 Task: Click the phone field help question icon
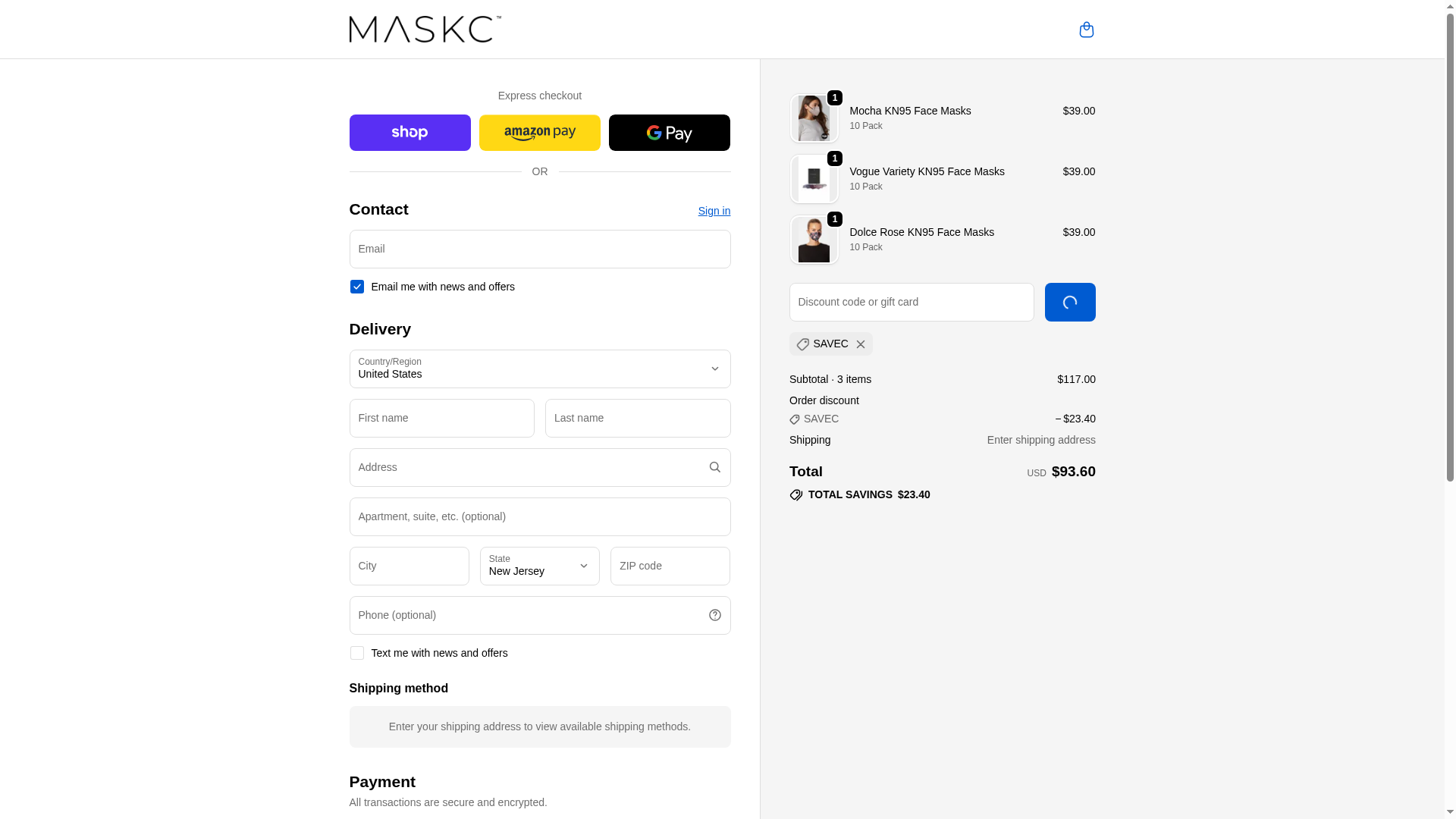pos(714,615)
